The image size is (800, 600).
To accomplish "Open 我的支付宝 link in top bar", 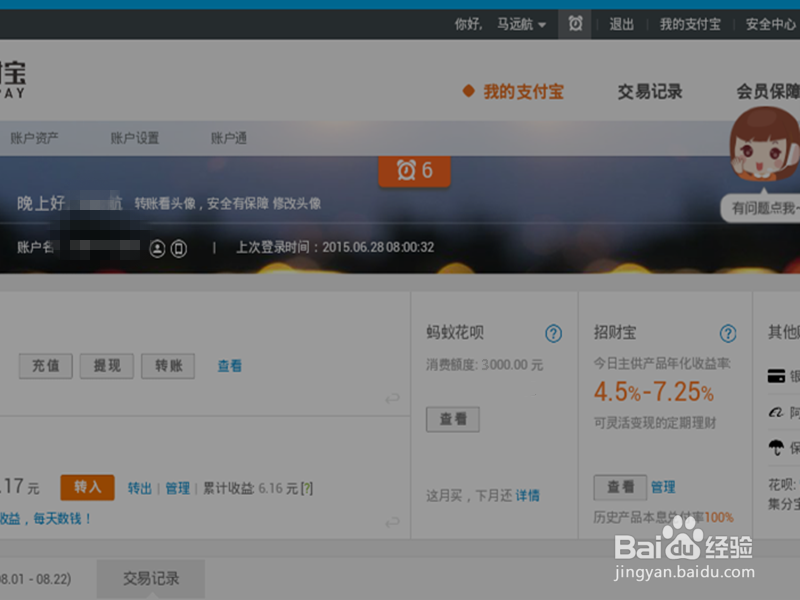I will [x=690, y=24].
